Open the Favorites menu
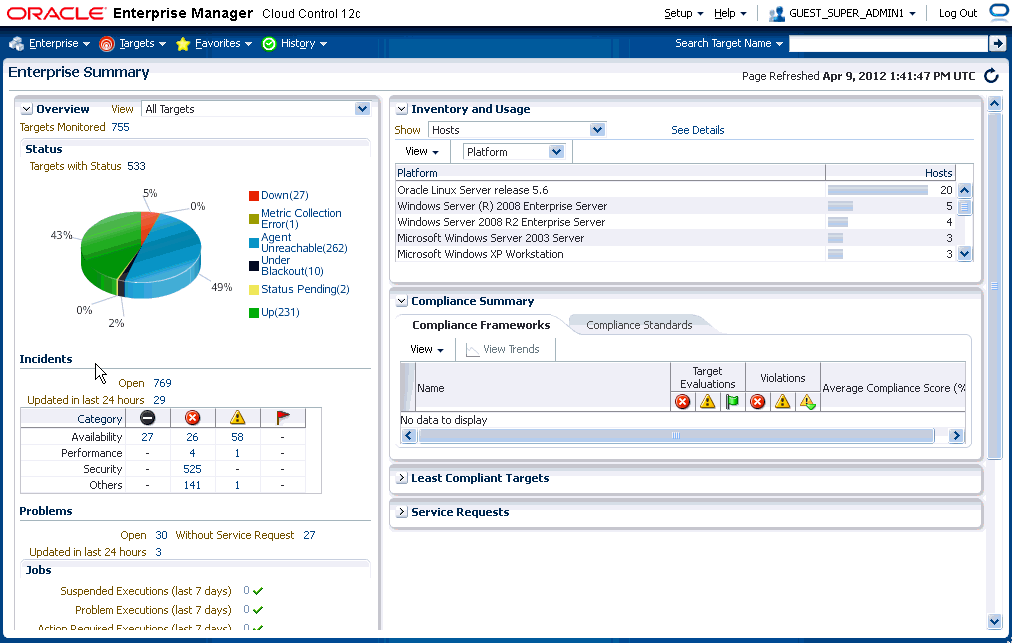 tap(223, 43)
